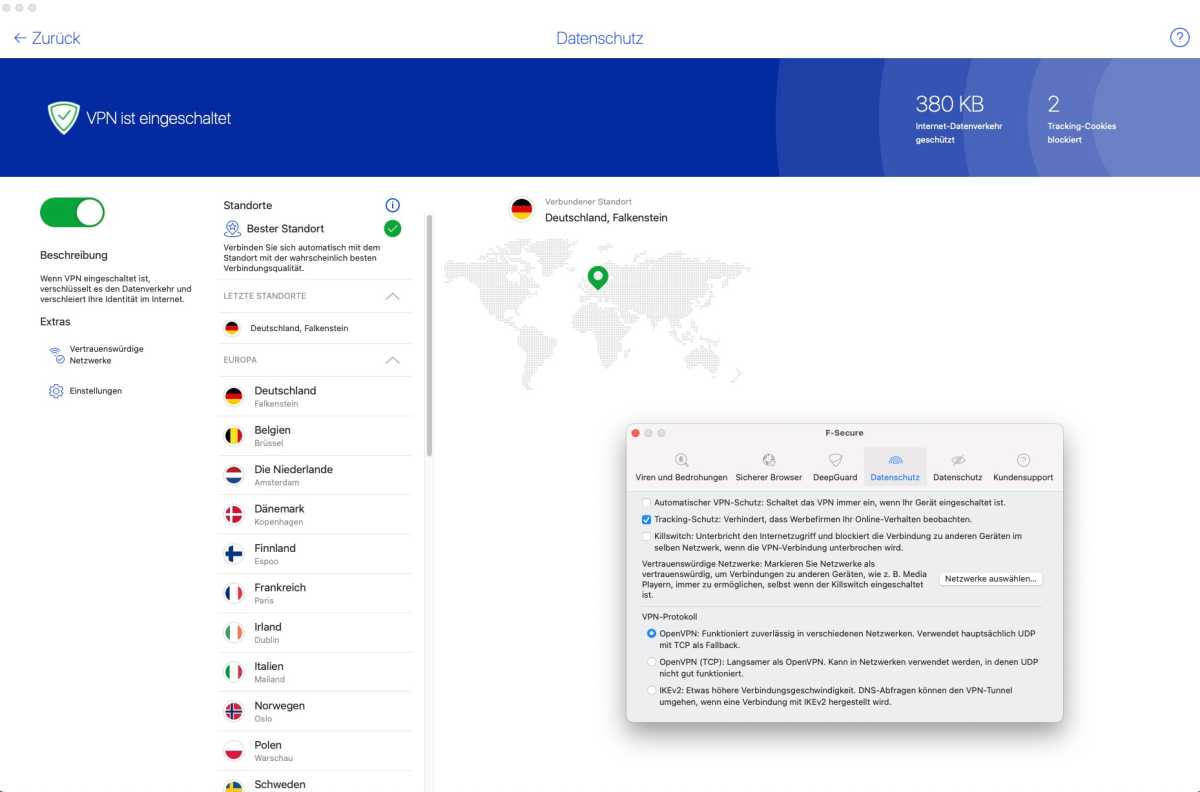
Task: Click the Bester Standort location icon
Action: pyautogui.click(x=232, y=229)
